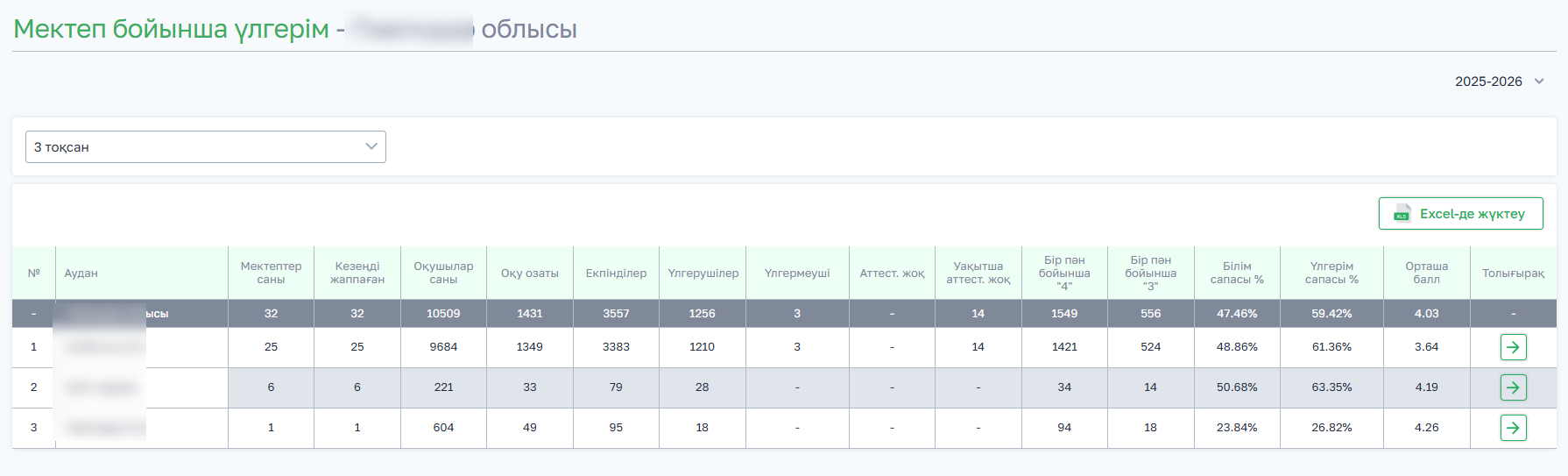Click the page title Мектеп бойынша үлгерім
Screen dimensions: 1568x476
coord(172,29)
